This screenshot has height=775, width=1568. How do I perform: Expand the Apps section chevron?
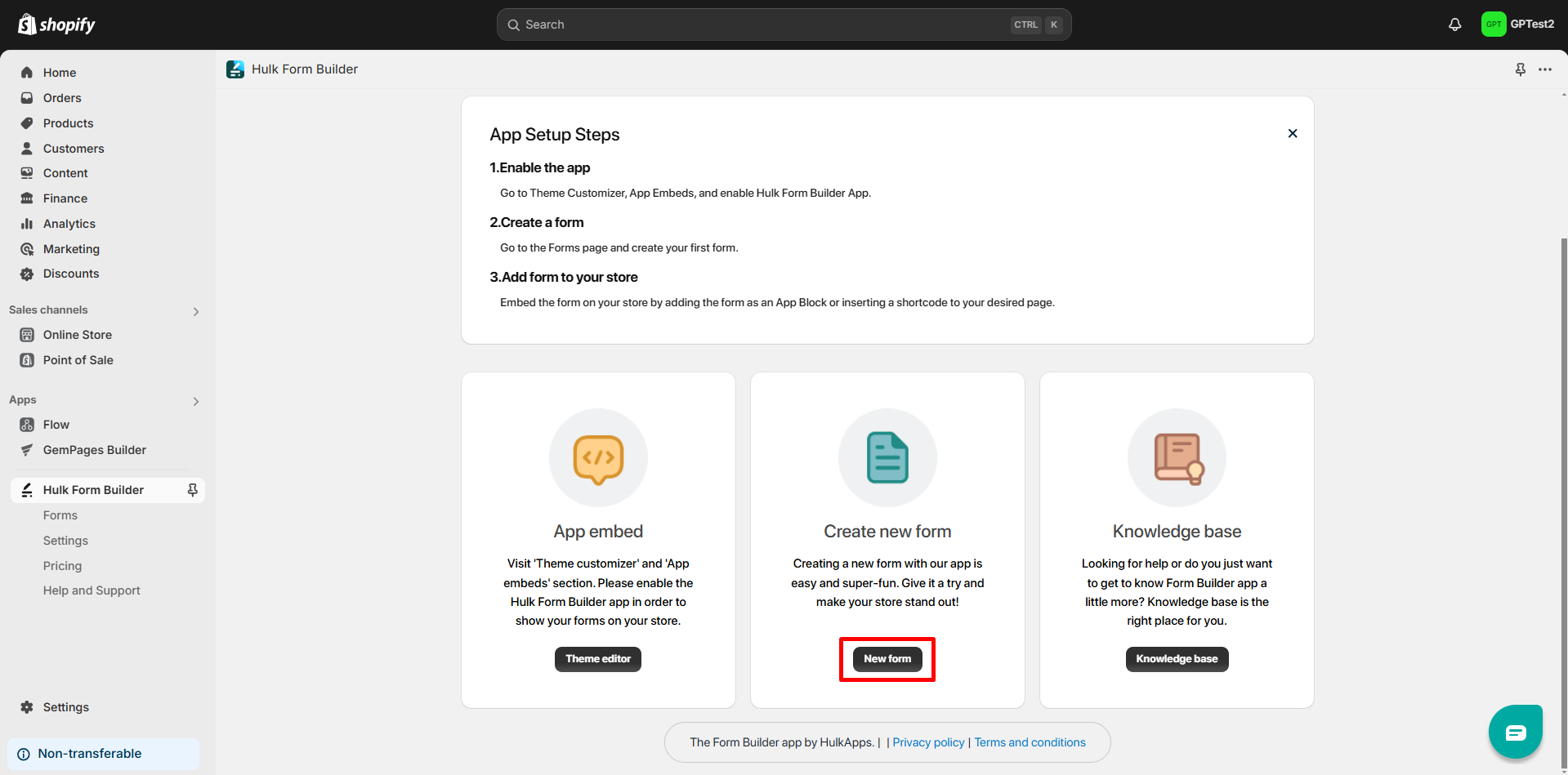tap(195, 401)
